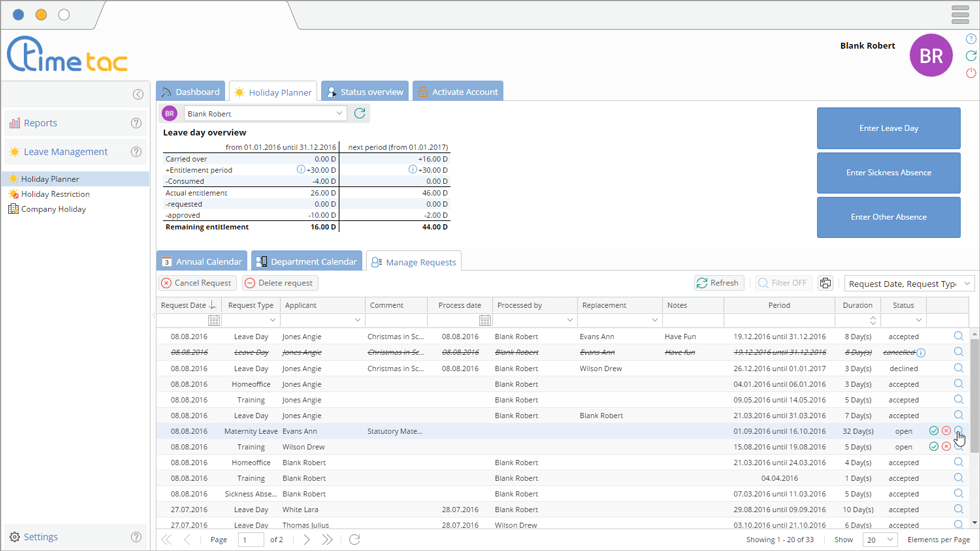Click the Enter Sickness Absence button

888,173
